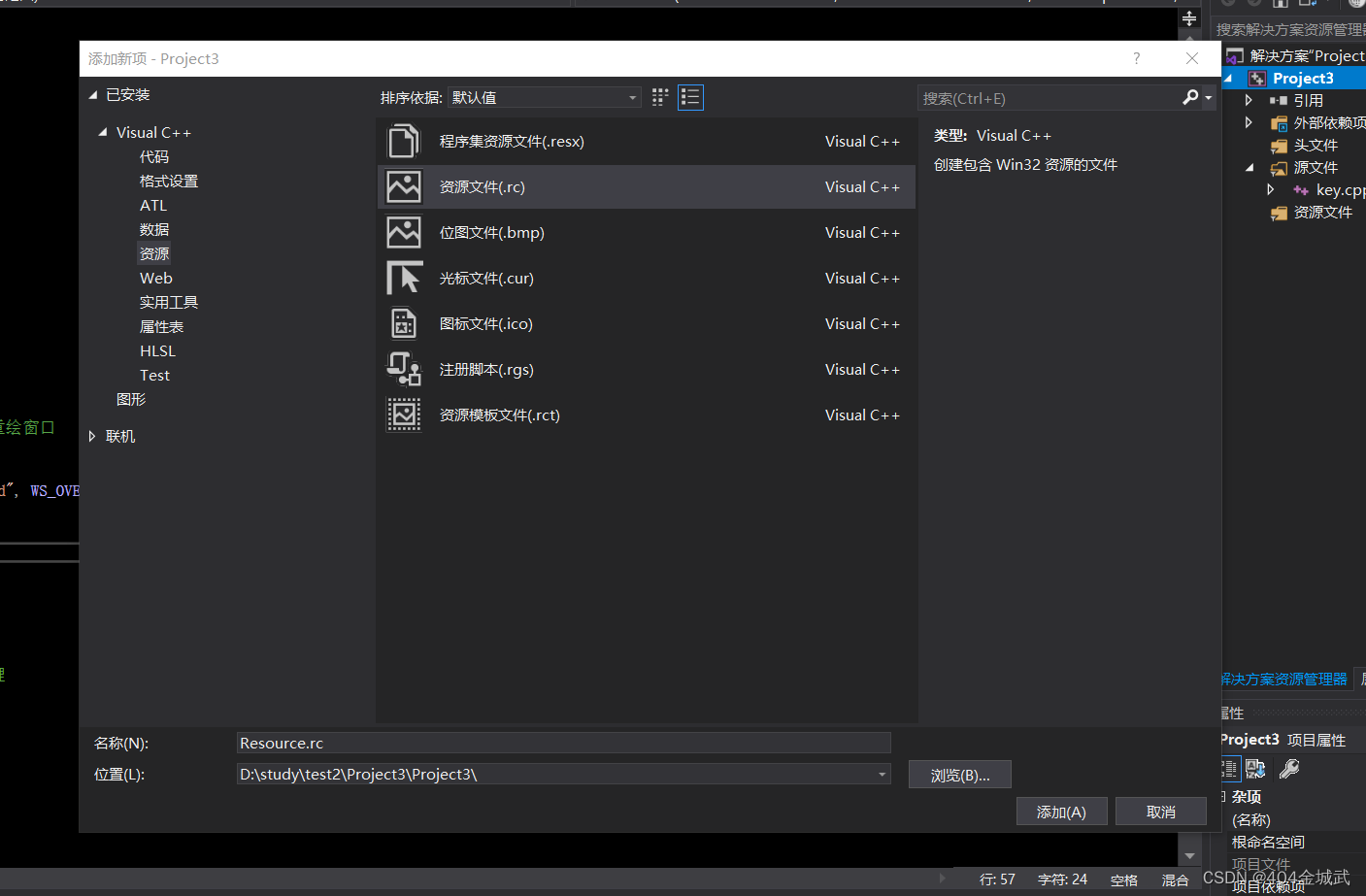Screen dimensions: 1366x896
Task: Select the 图形 category
Action: [131, 400]
